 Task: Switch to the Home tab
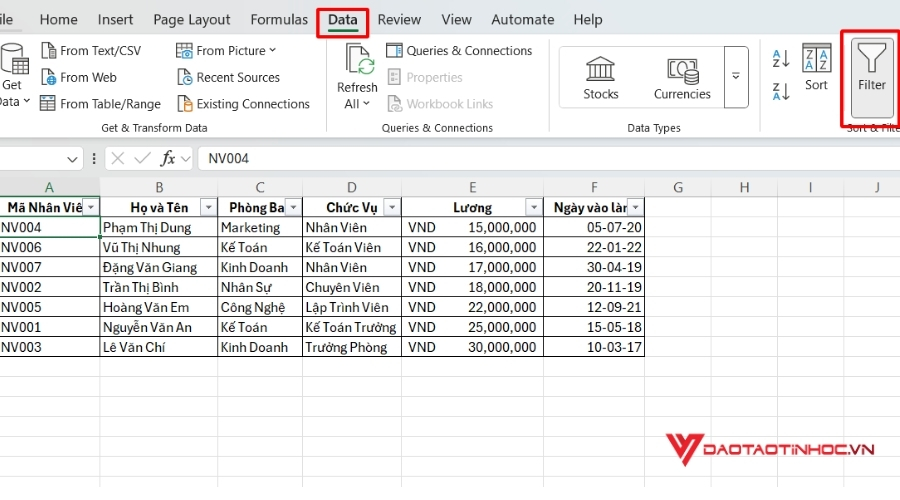pos(59,20)
